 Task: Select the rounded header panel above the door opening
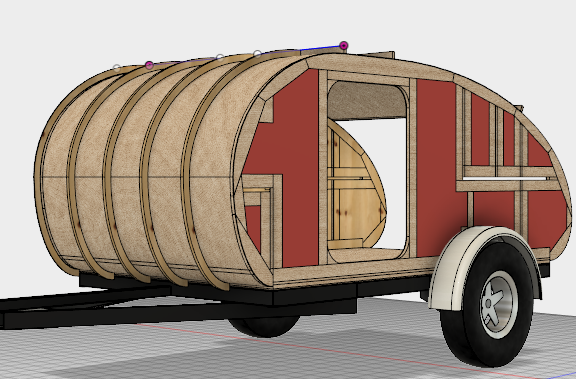pyautogui.click(x=367, y=100)
